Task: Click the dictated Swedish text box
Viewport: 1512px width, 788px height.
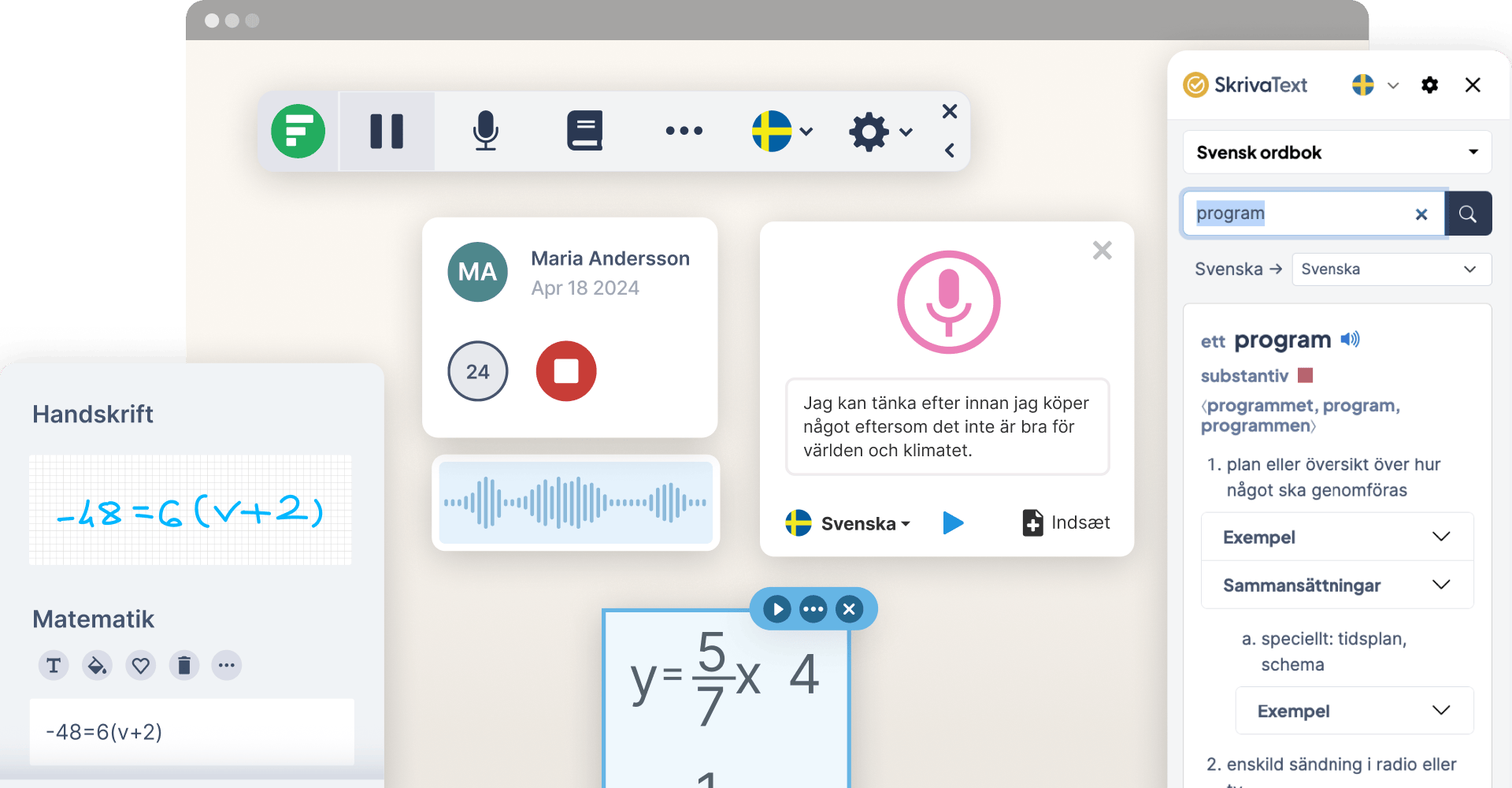Action: pos(947,426)
